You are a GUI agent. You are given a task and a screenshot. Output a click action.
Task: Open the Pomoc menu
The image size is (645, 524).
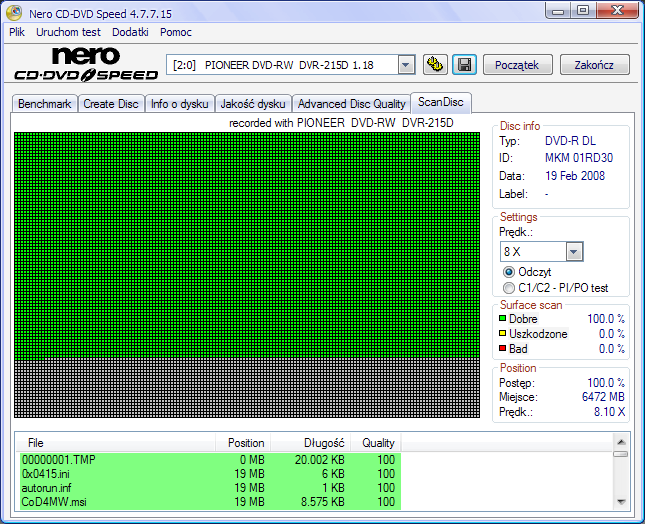point(176,32)
